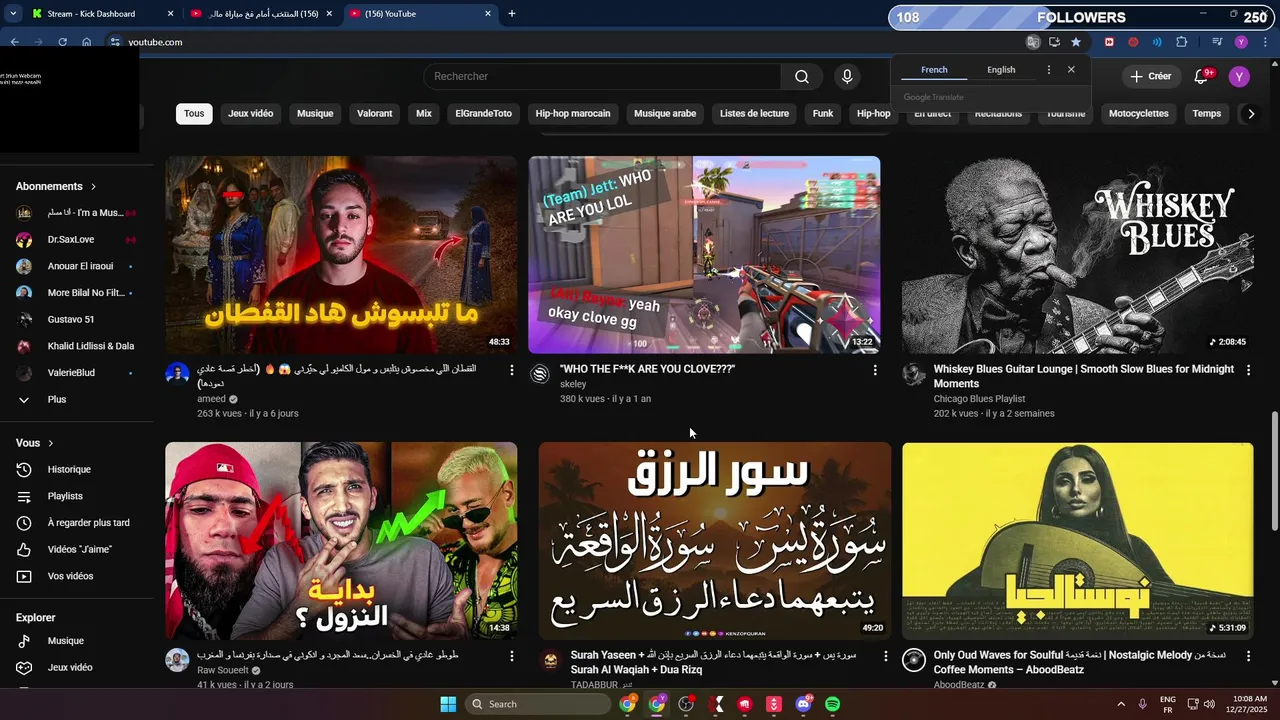Click the install app icon in the address bar
The image size is (1280, 720).
[x=1054, y=42]
